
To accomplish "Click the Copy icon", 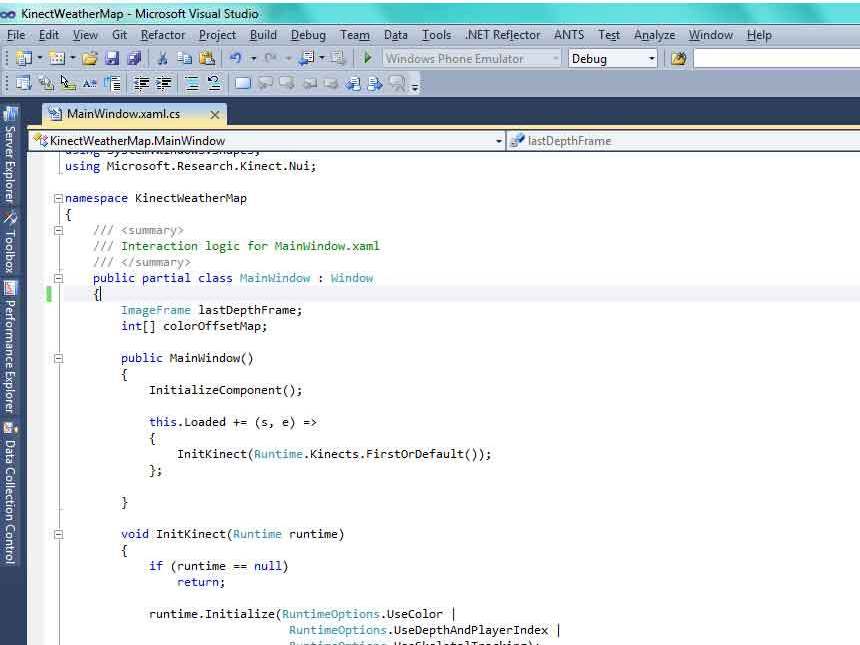I will (x=185, y=58).
